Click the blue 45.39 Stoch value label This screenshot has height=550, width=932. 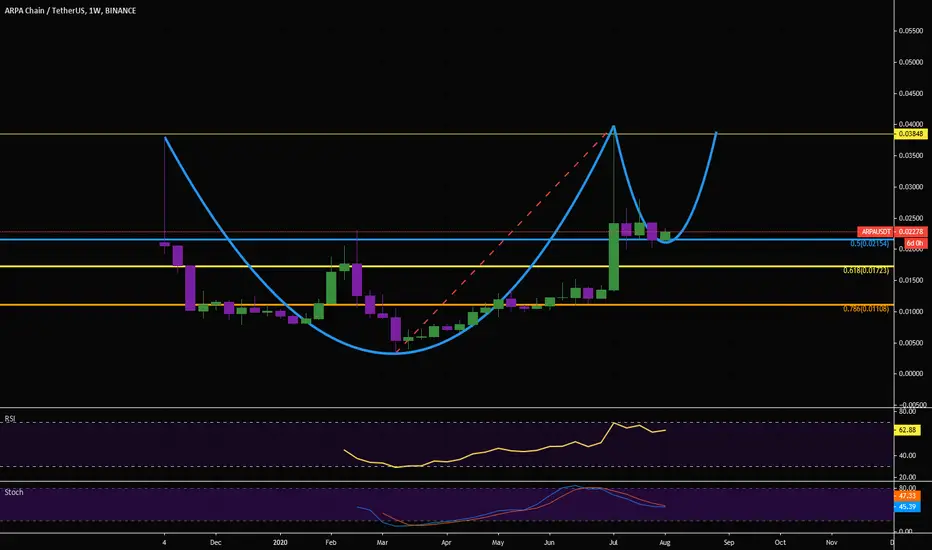coord(908,507)
